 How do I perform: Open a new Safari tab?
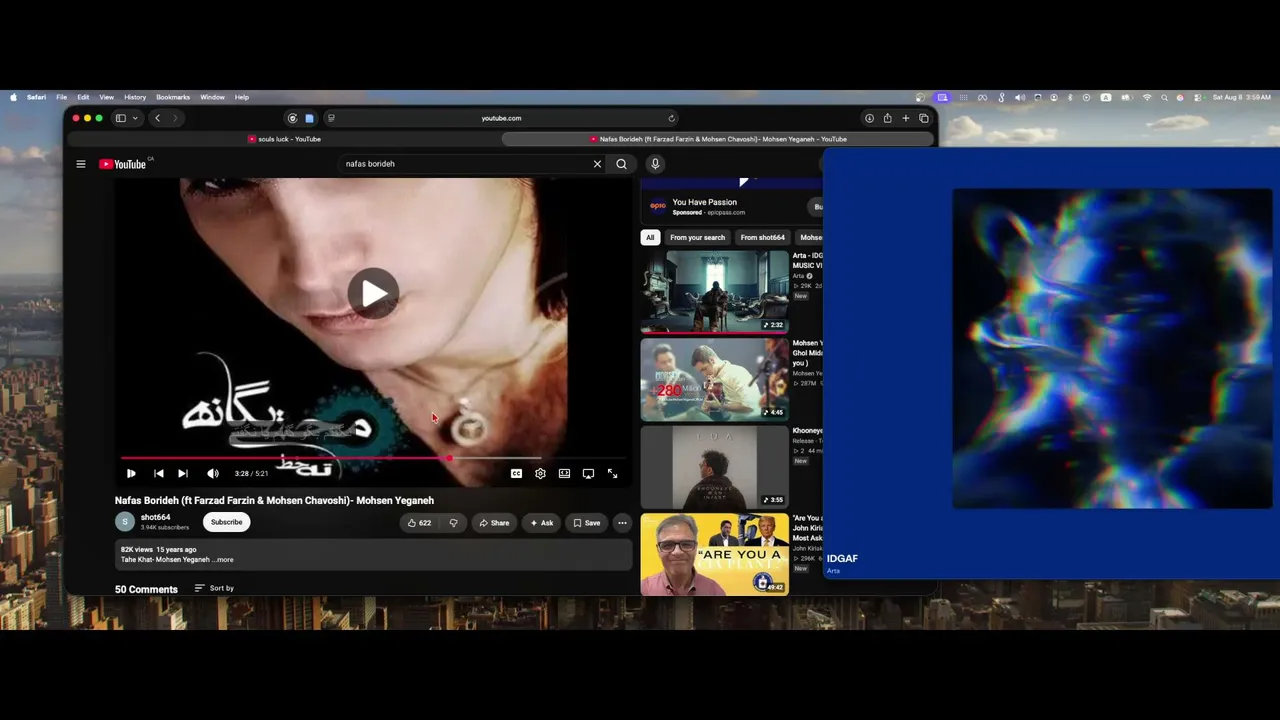[x=905, y=118]
